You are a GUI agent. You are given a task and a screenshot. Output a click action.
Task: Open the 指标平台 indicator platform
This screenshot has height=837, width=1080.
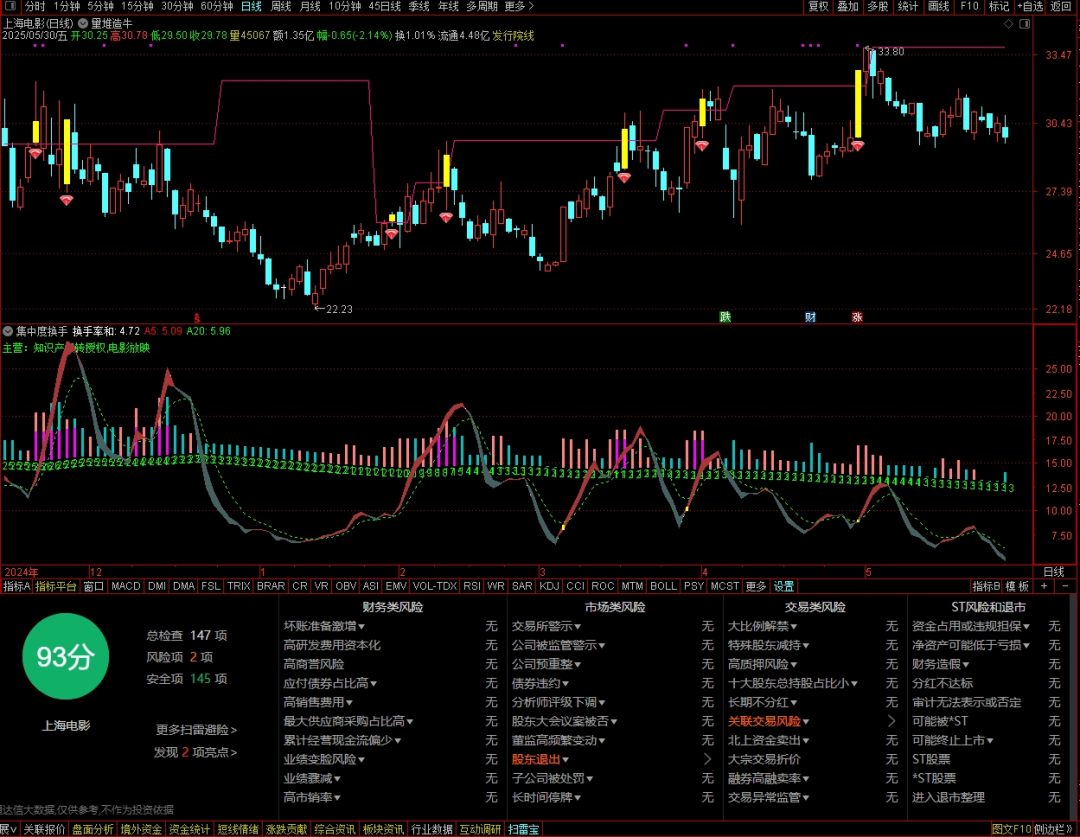(x=56, y=586)
